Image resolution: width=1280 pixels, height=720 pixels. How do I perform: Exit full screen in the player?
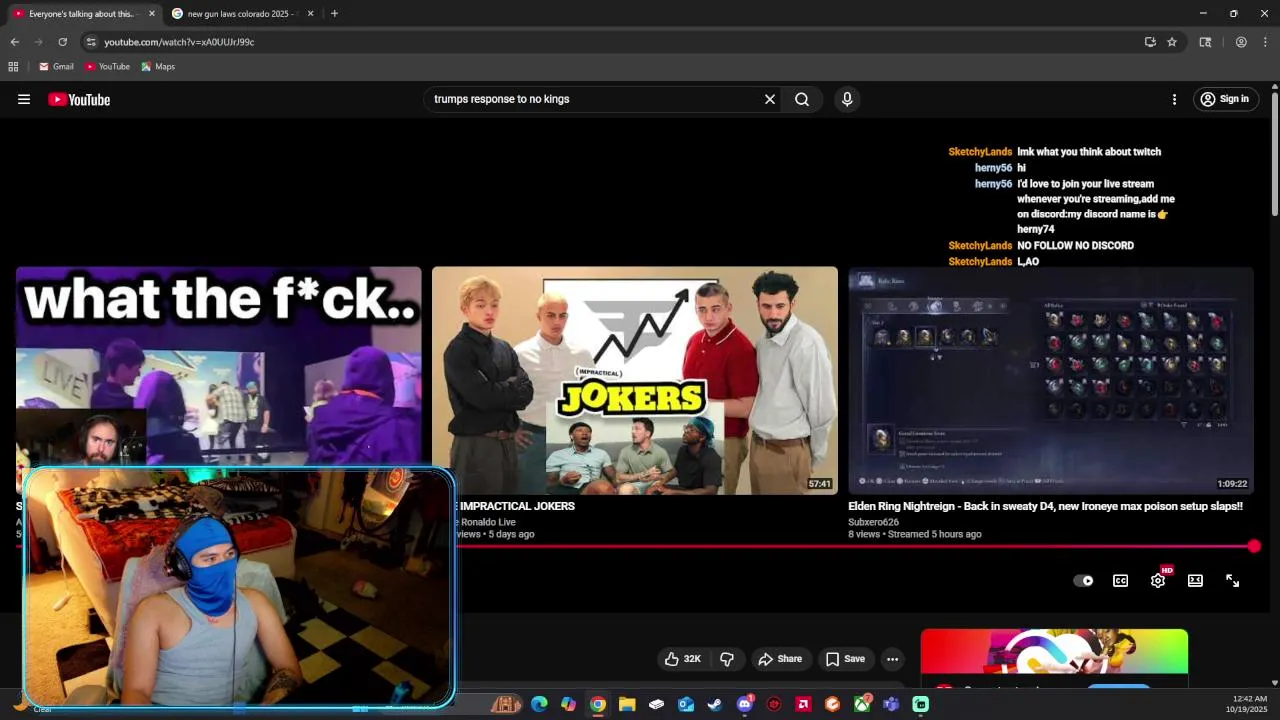tap(1232, 580)
